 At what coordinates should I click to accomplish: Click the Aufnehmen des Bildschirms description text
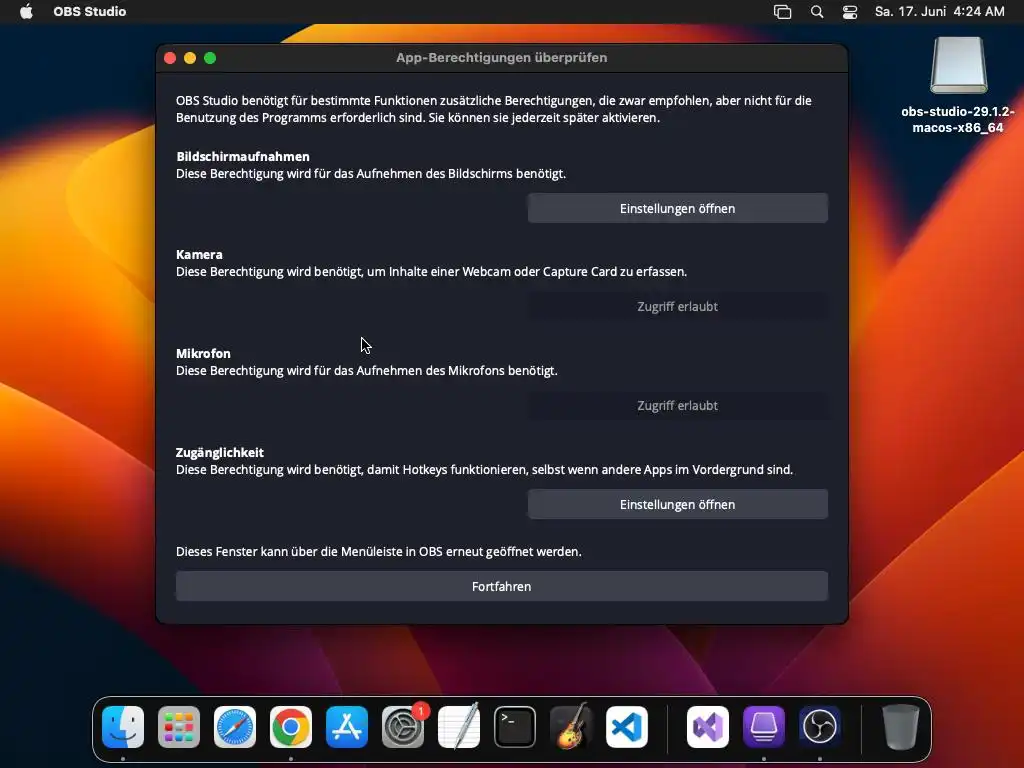[371, 174]
